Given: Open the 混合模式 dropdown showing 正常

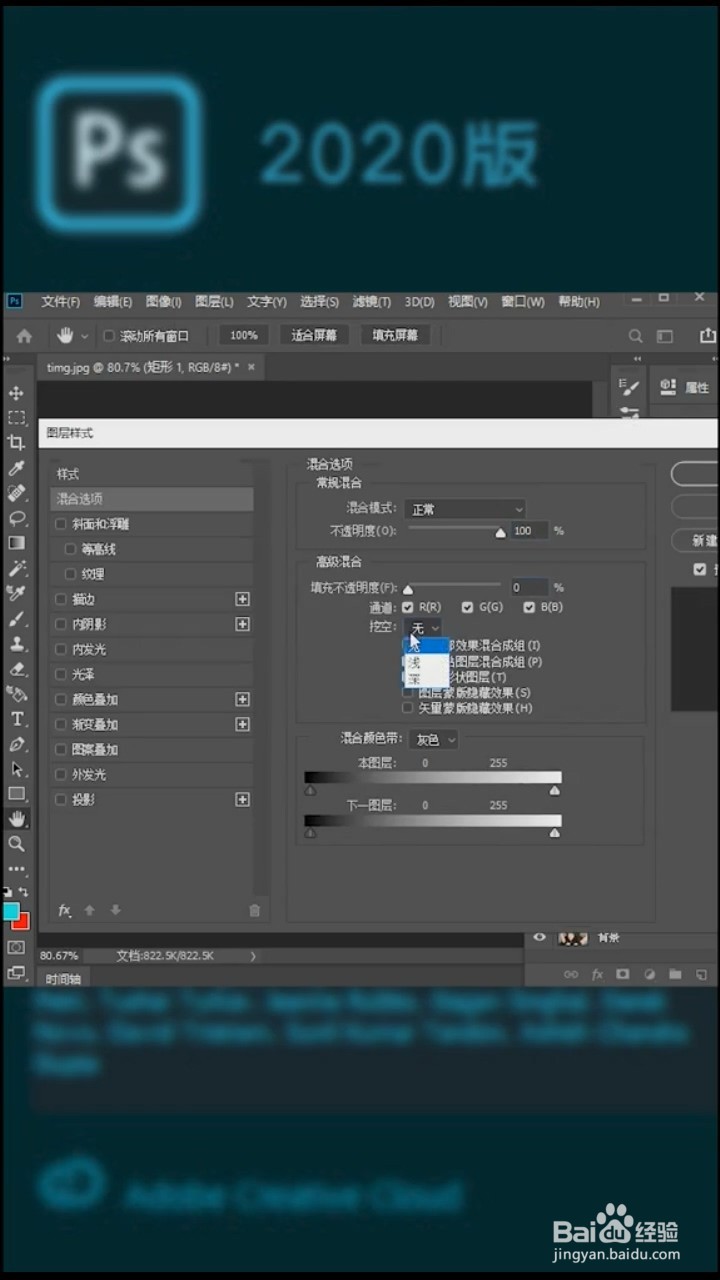Looking at the screenshot, I should coord(465,509).
